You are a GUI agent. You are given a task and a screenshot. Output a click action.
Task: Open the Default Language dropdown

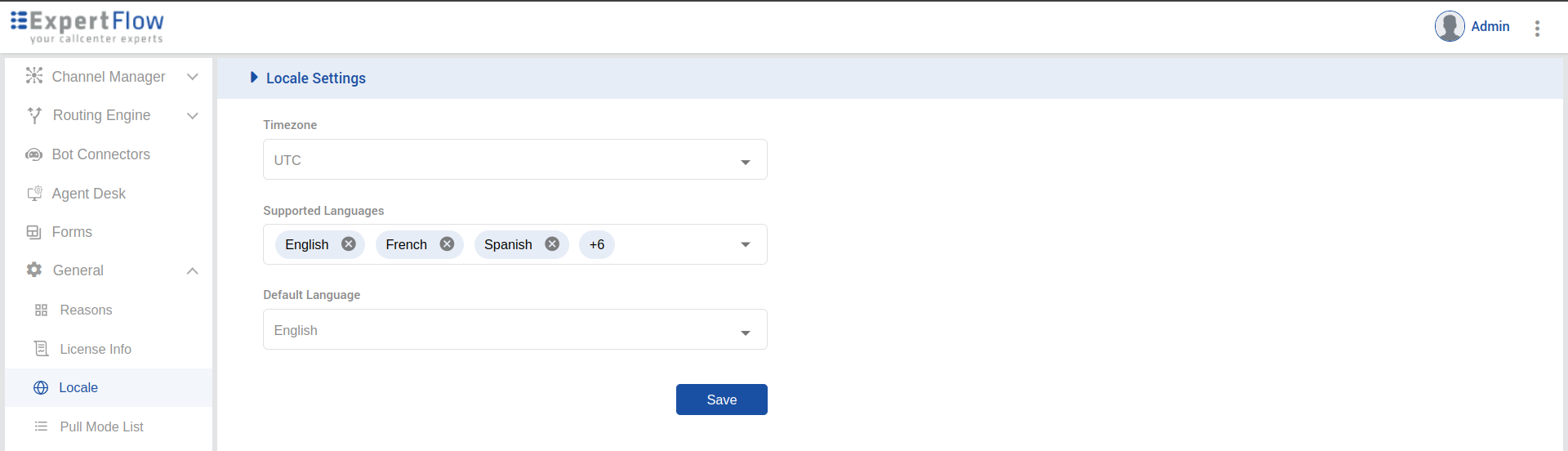click(745, 332)
